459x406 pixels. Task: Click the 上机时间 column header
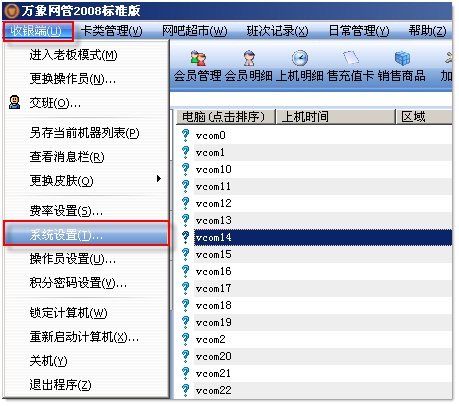click(335, 117)
